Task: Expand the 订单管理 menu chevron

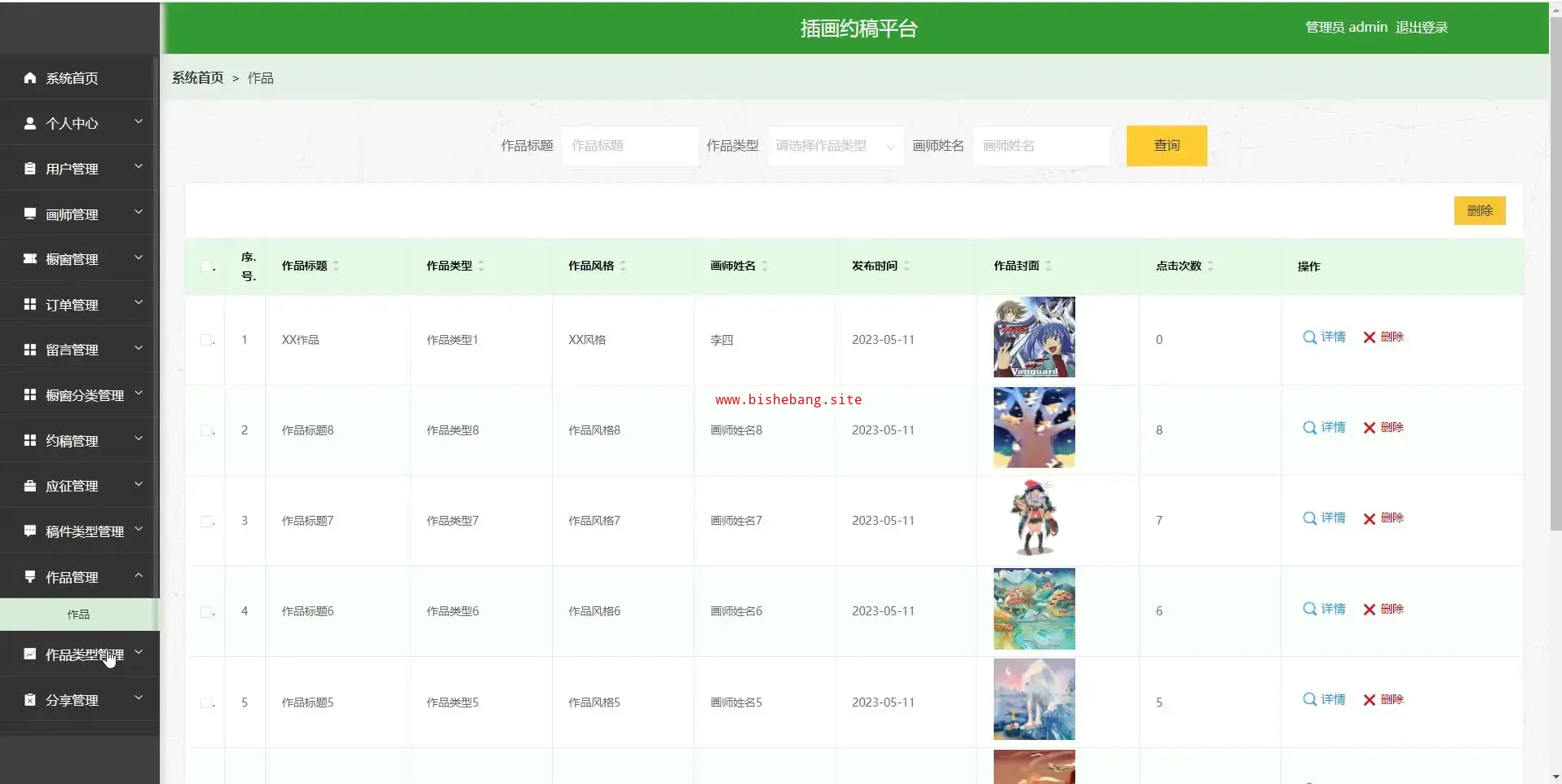Action: pyautogui.click(x=139, y=303)
